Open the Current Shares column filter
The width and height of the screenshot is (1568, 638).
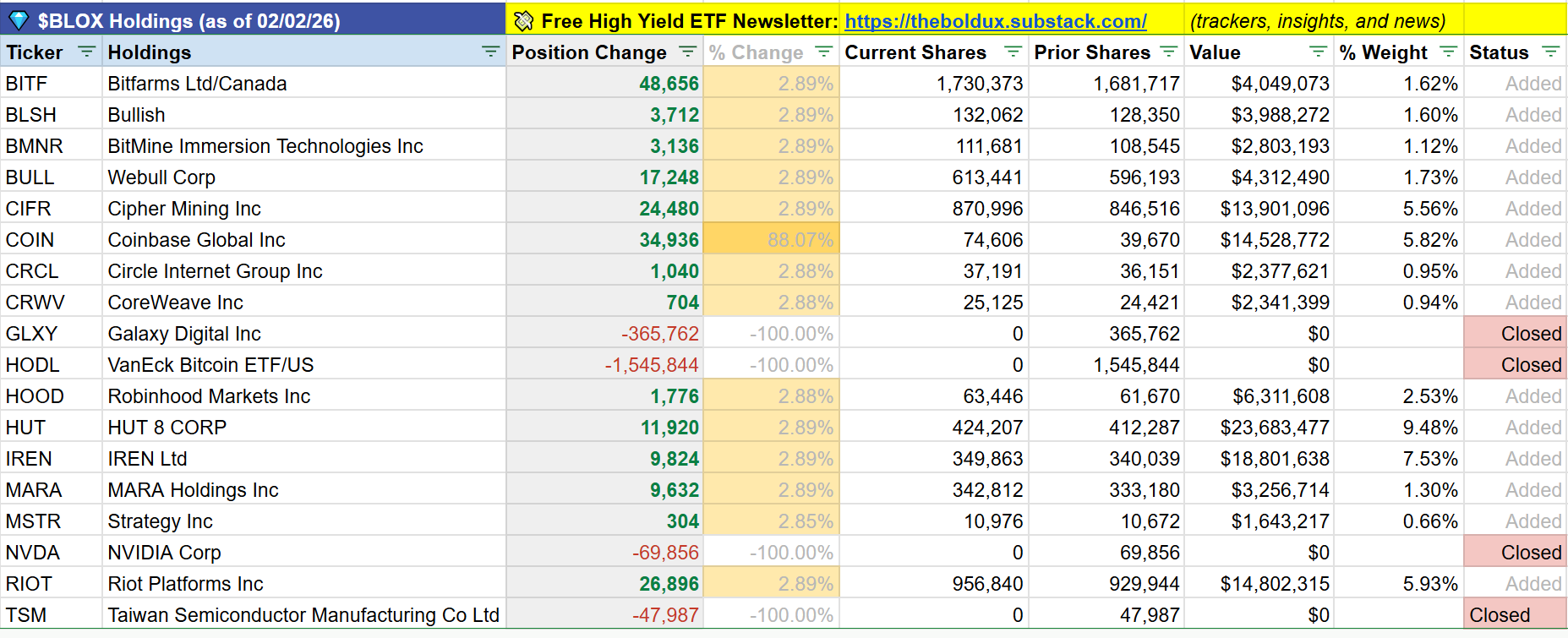tap(1013, 52)
